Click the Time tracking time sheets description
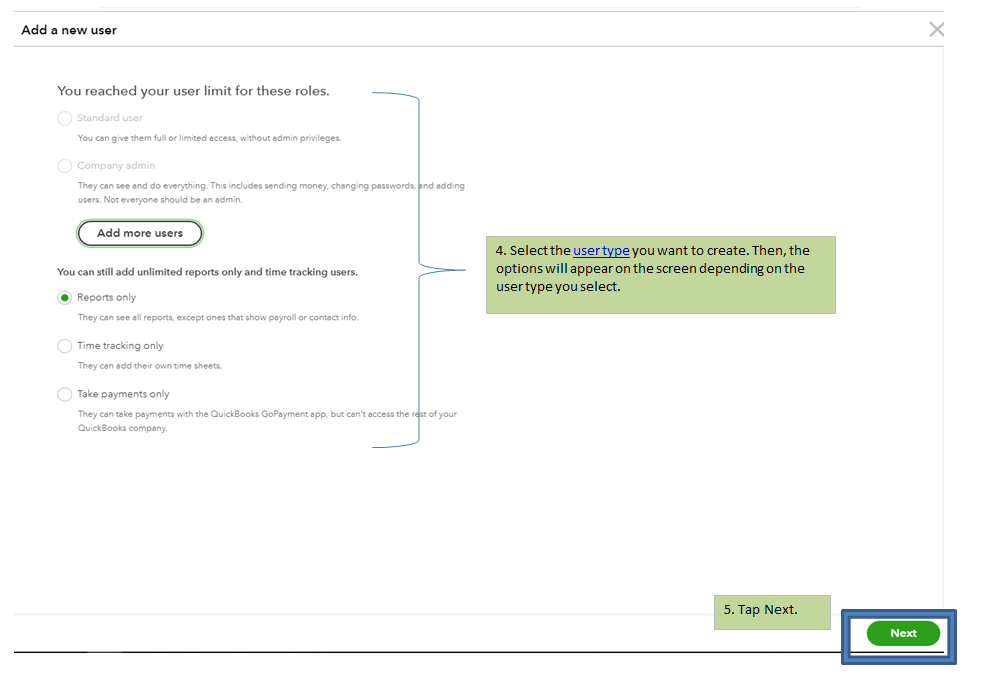987x680 pixels. [x=149, y=366]
